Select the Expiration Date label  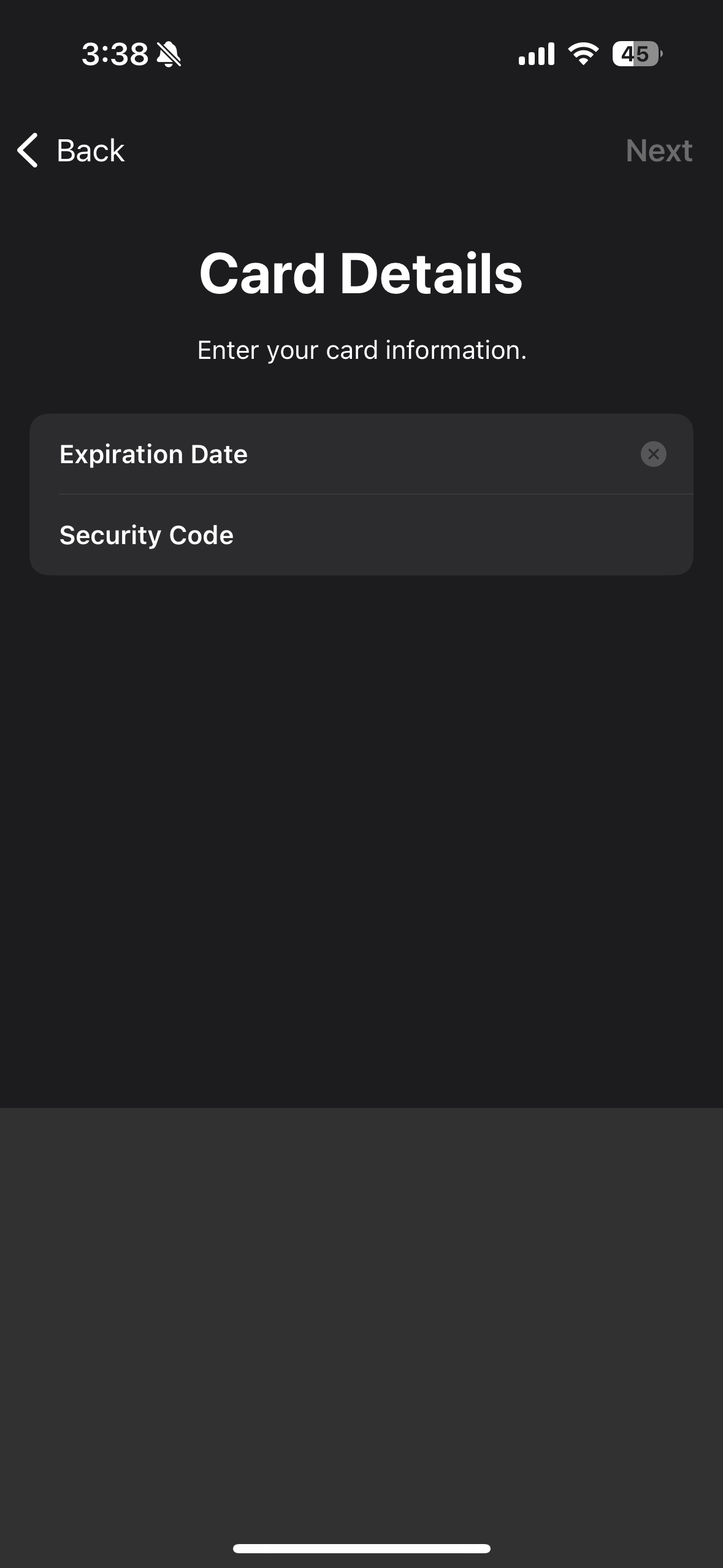153,455
